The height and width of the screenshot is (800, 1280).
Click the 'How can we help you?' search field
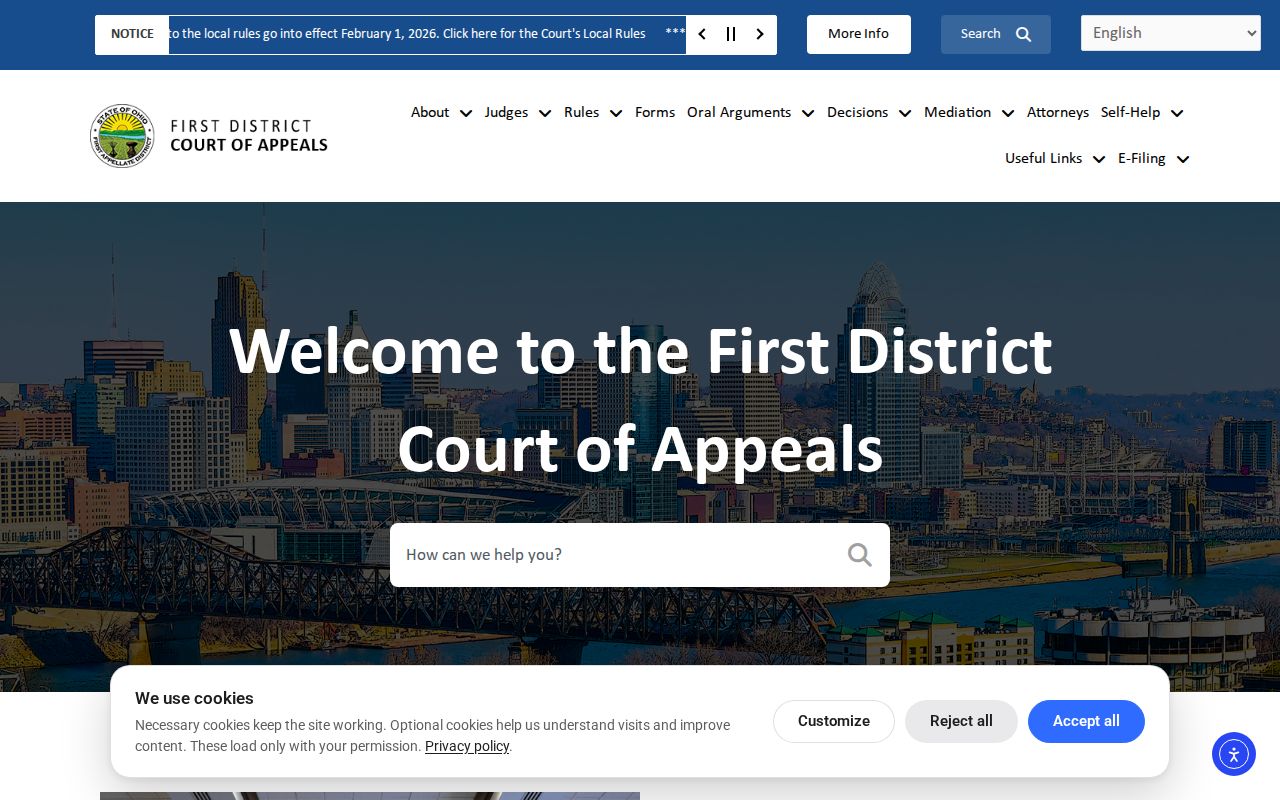[640, 555]
